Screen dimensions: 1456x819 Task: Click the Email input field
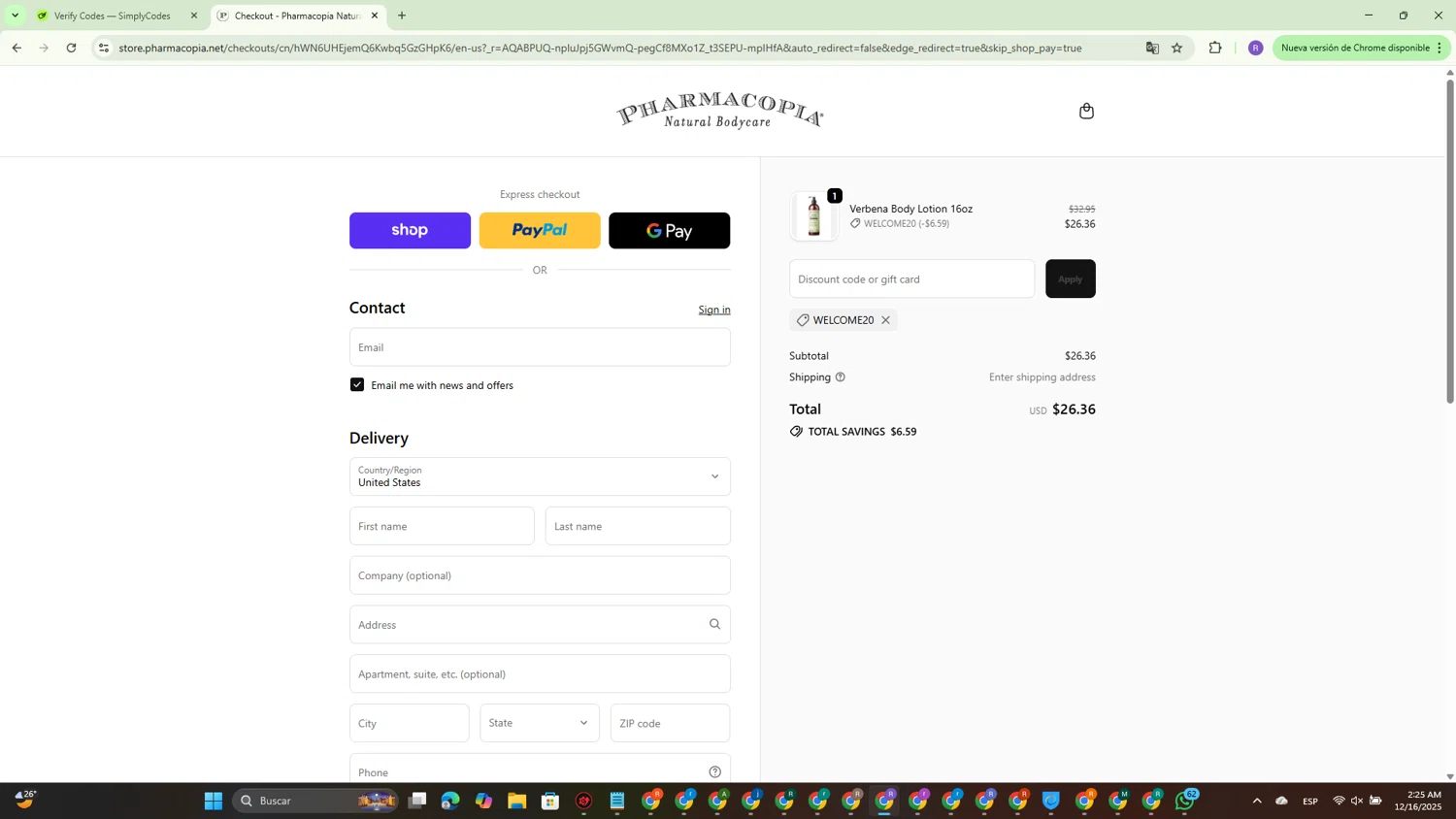pos(540,347)
